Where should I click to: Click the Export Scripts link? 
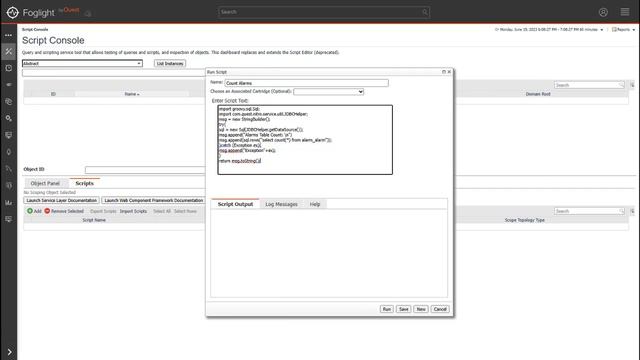pyautogui.click(x=103, y=211)
